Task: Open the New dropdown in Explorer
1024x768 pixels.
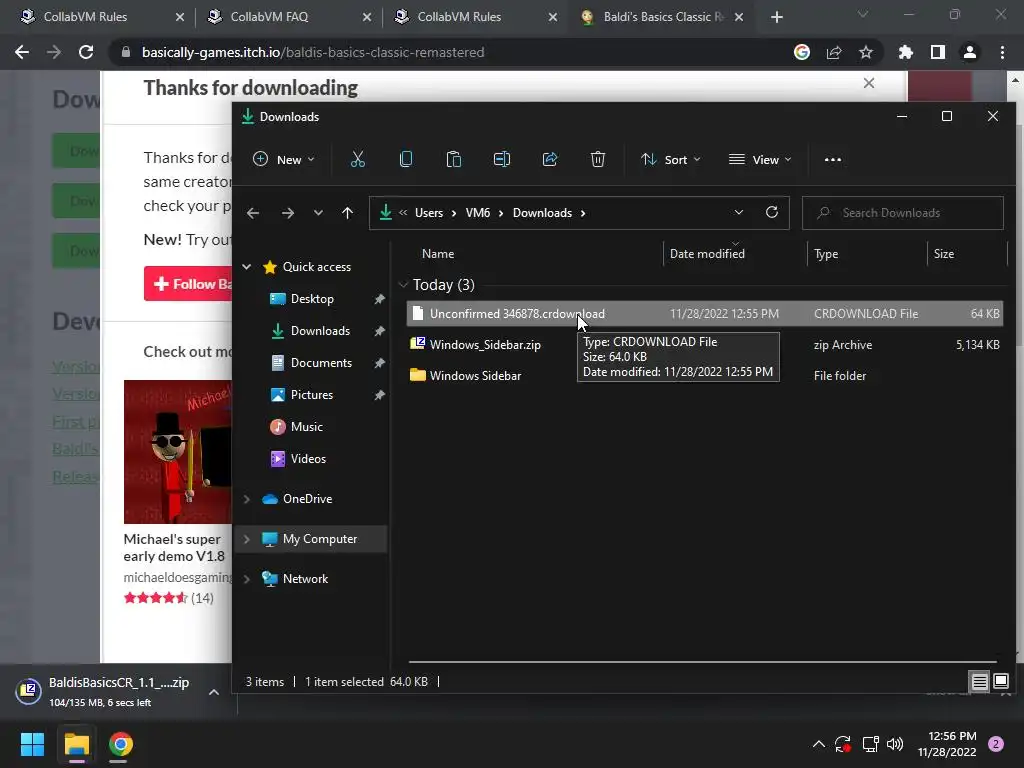Action: click(x=284, y=159)
